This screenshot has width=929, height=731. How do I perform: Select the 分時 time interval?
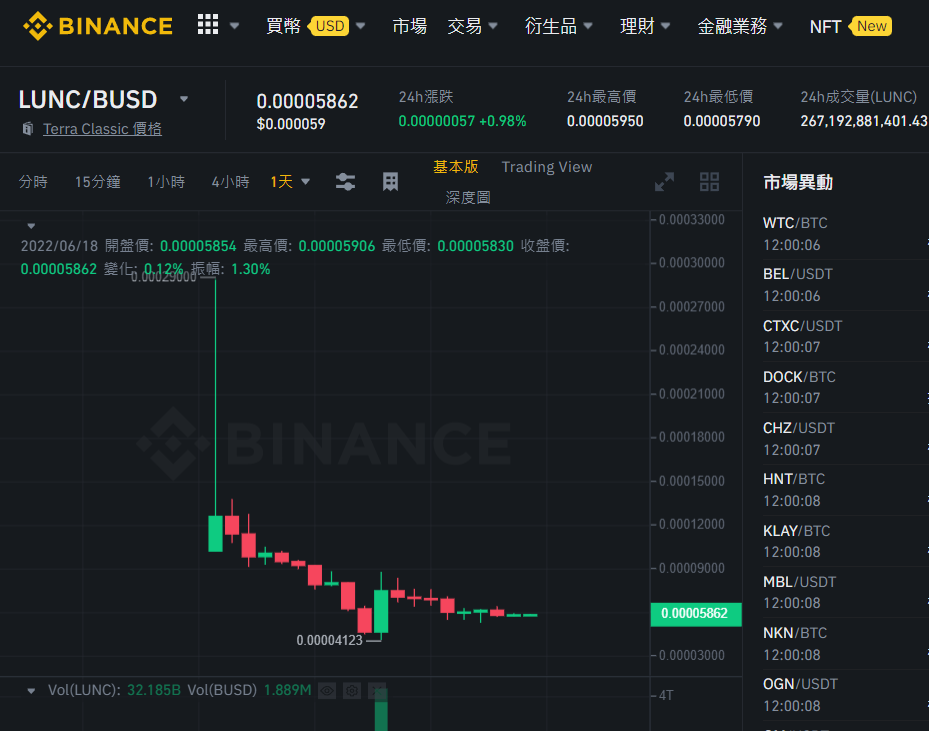tap(33, 181)
